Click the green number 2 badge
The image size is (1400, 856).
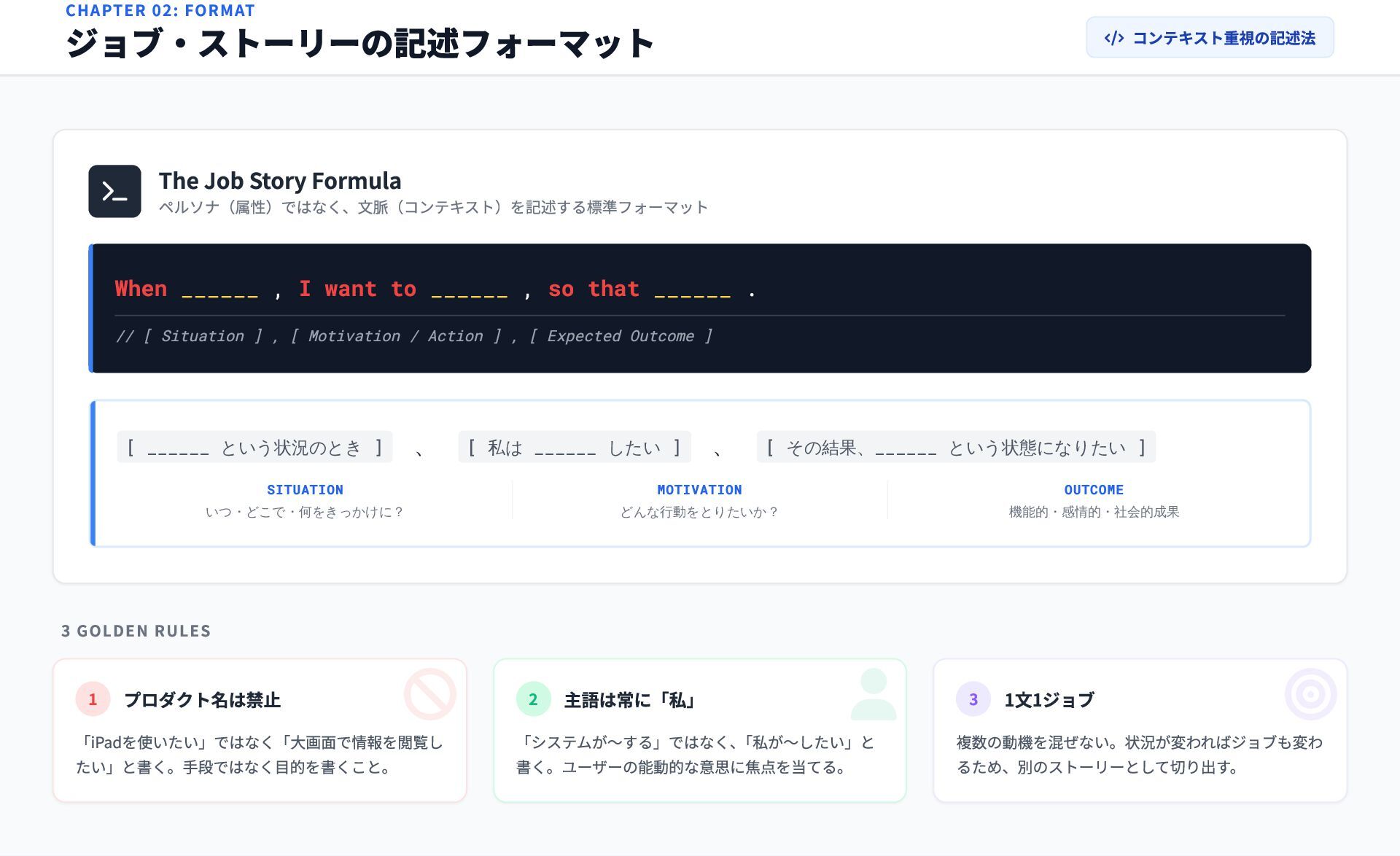tap(533, 699)
